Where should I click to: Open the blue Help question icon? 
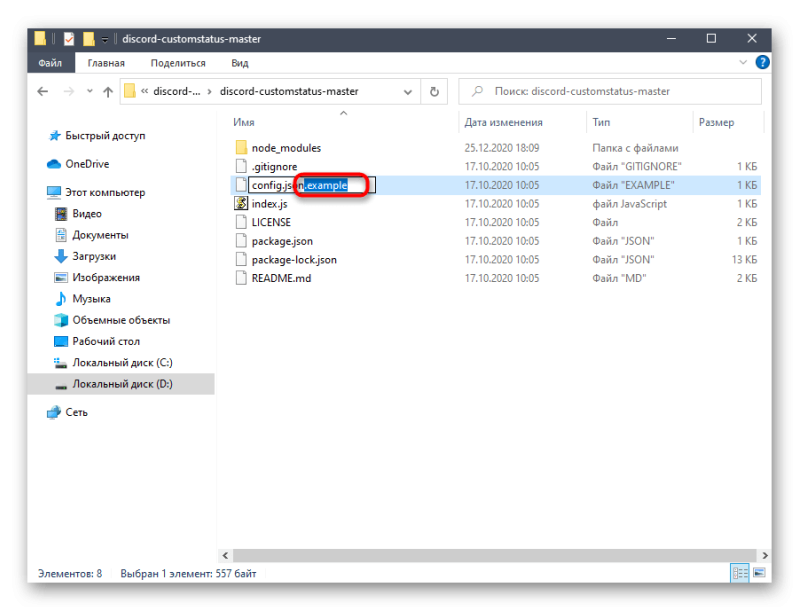coord(762,62)
